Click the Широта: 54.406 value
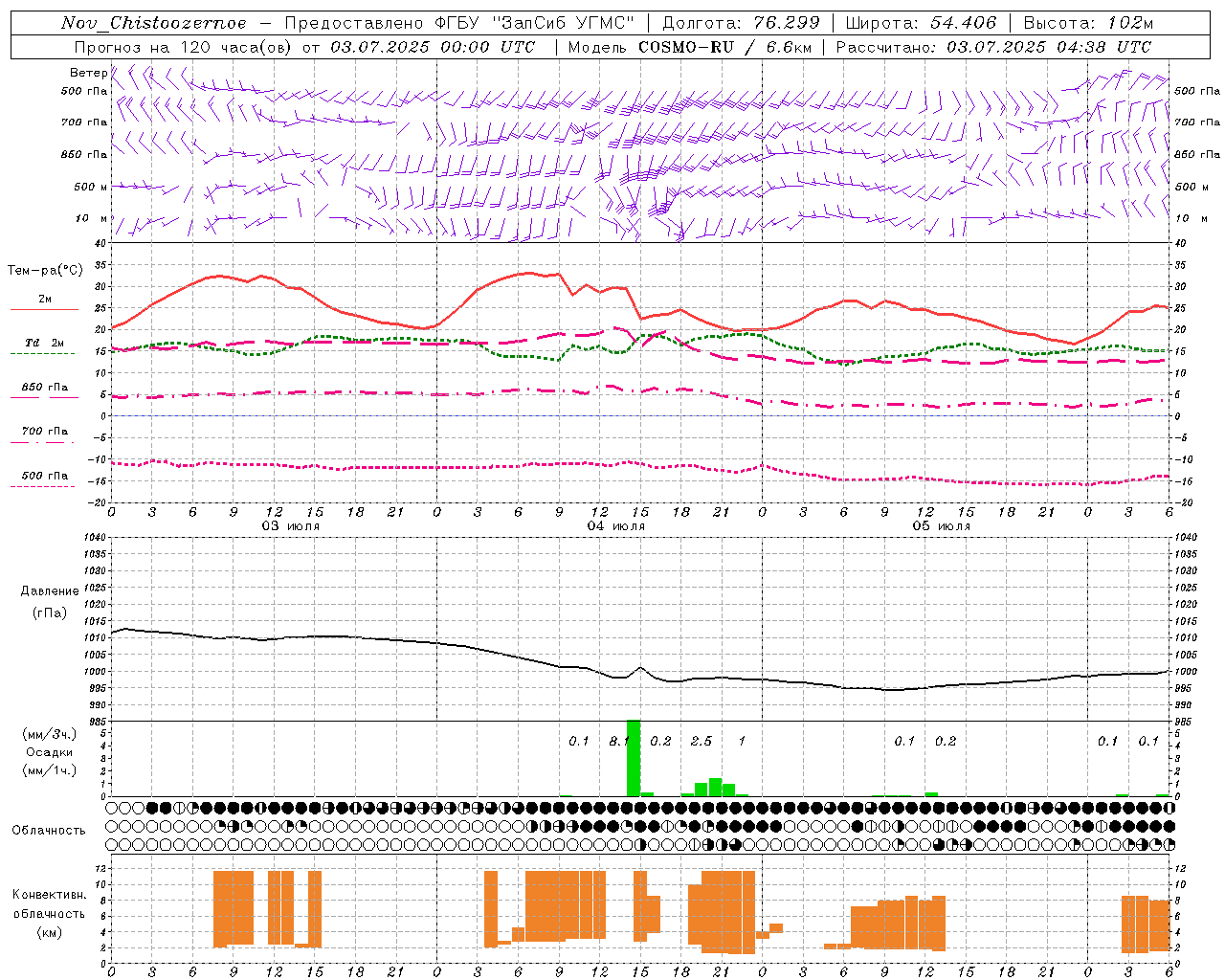 tap(921, 23)
